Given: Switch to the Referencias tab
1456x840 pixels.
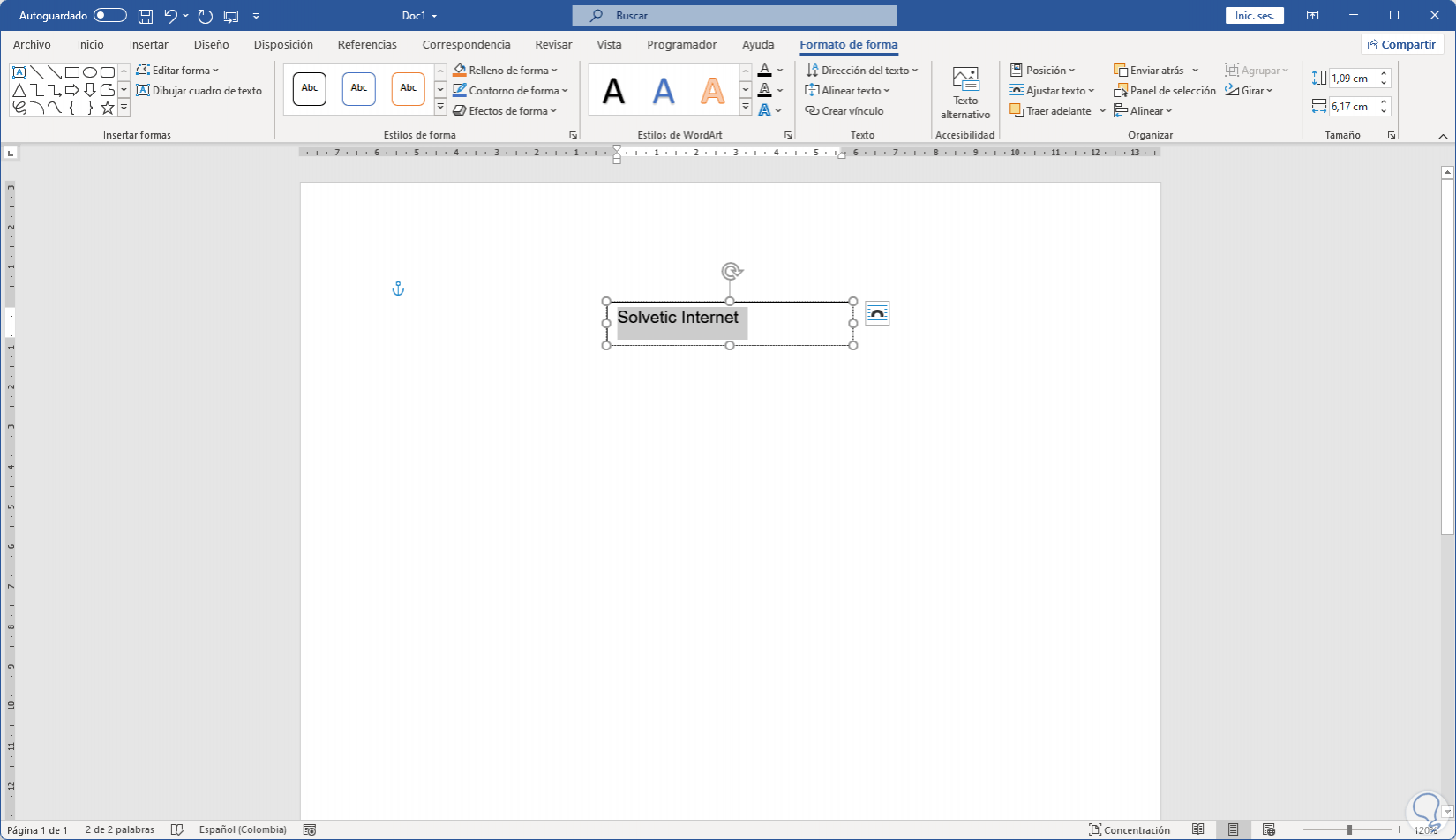Looking at the screenshot, I should 367,45.
